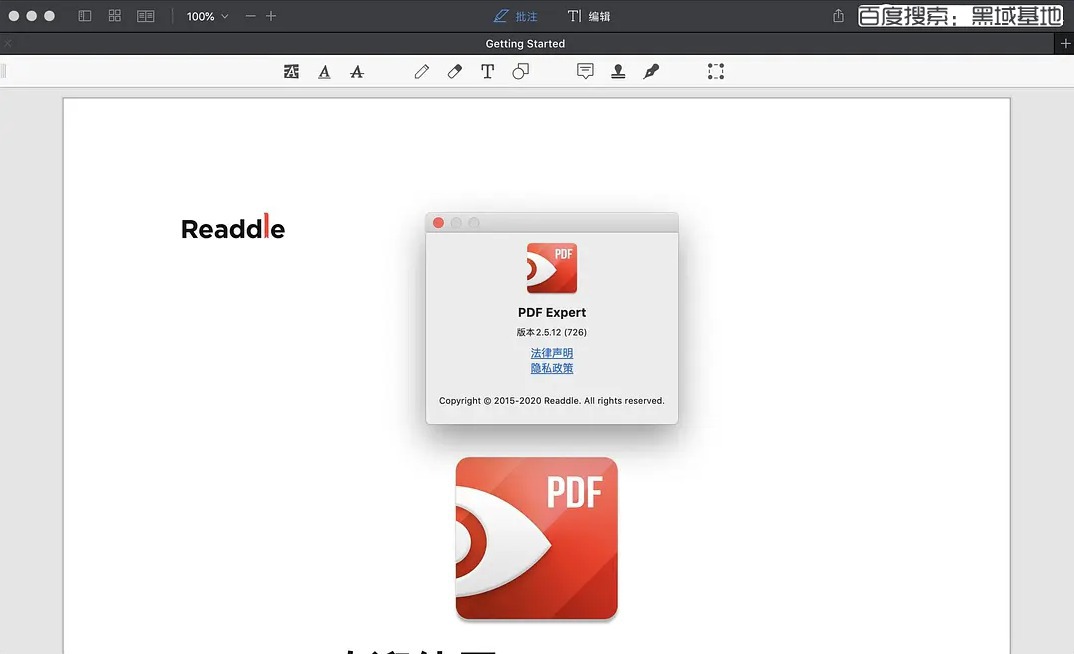Select the shapes tool
This screenshot has width=1074, height=654.
(x=521, y=71)
